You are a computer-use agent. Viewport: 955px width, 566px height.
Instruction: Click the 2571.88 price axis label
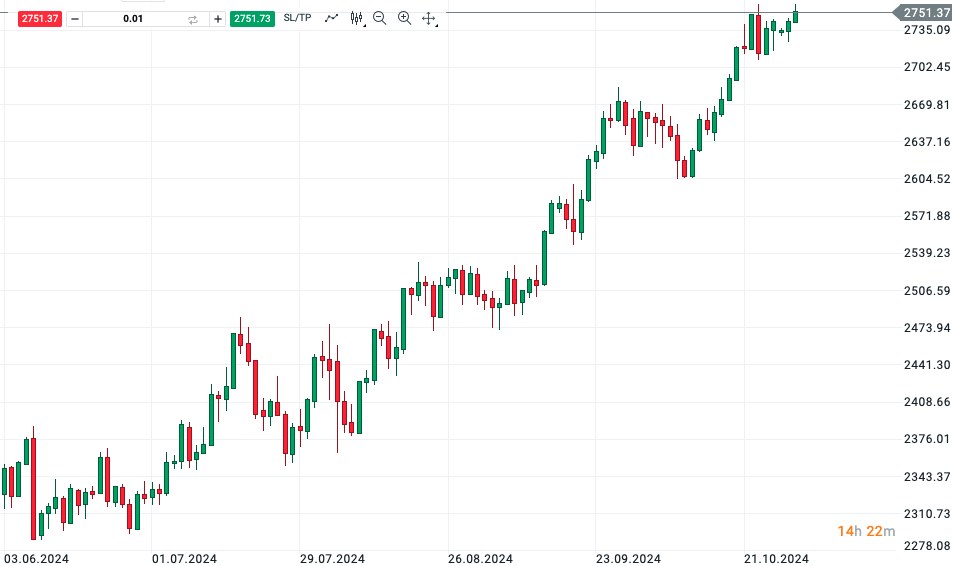point(927,216)
